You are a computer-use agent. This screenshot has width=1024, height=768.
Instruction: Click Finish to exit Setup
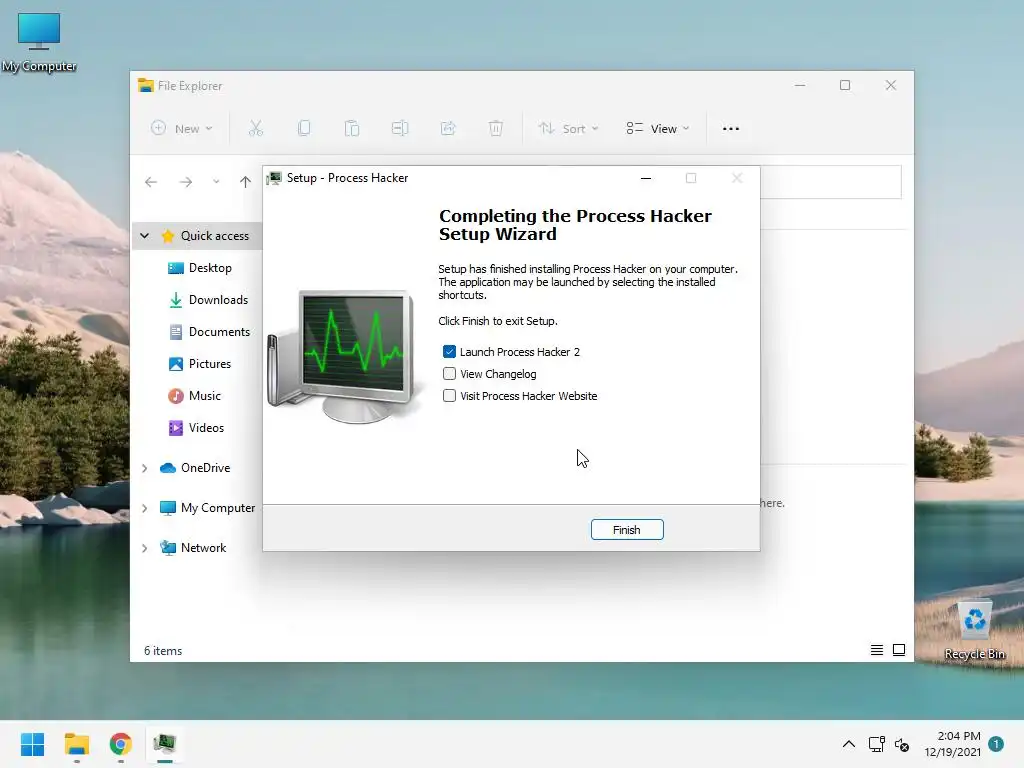(627, 530)
